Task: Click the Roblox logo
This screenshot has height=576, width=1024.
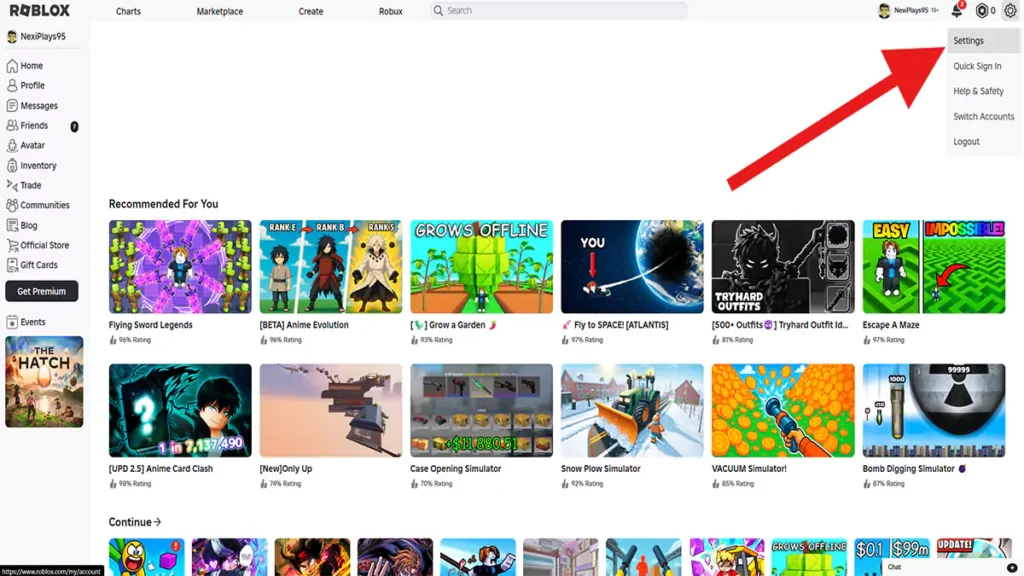Action: [x=39, y=10]
